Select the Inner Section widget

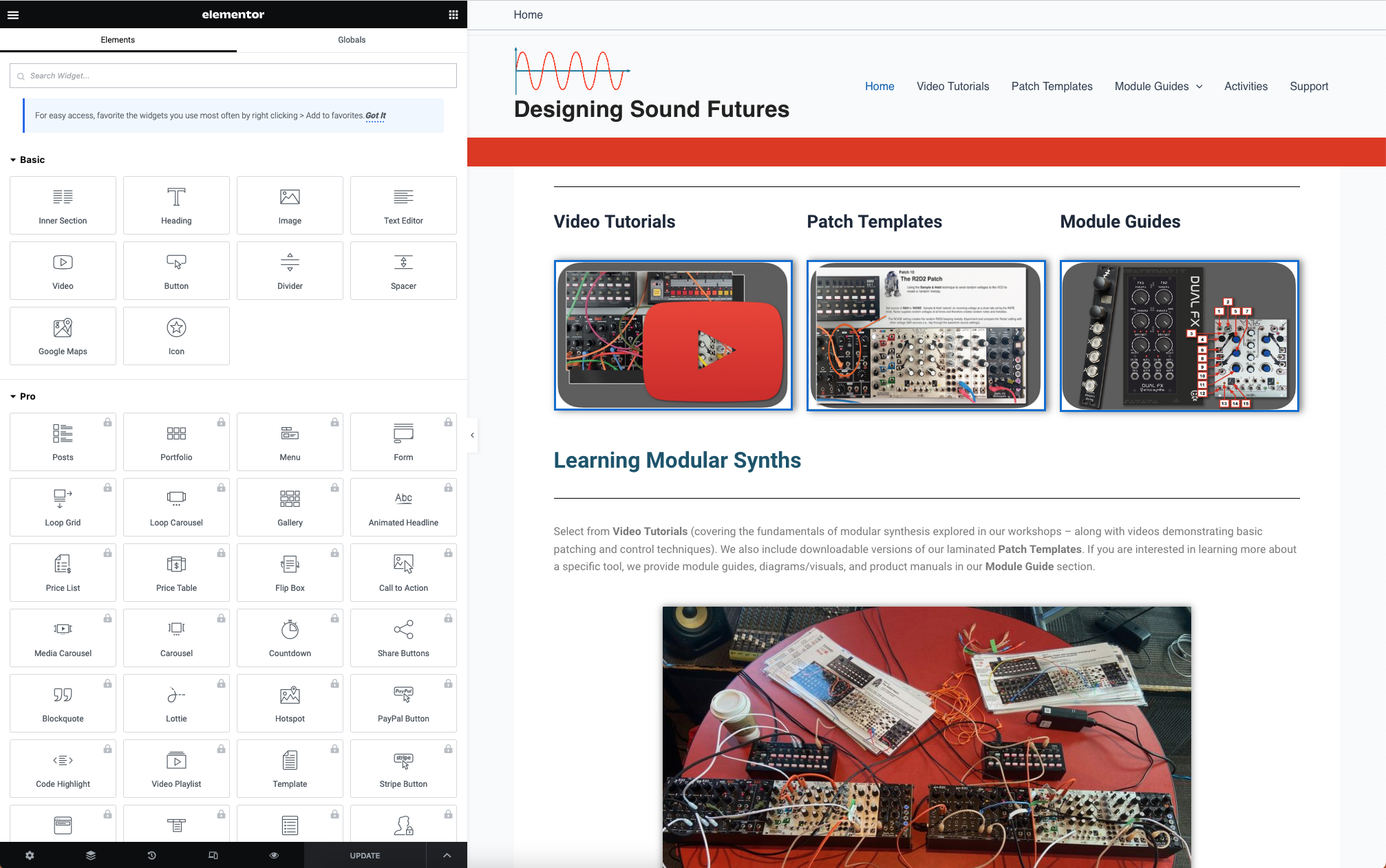63,205
